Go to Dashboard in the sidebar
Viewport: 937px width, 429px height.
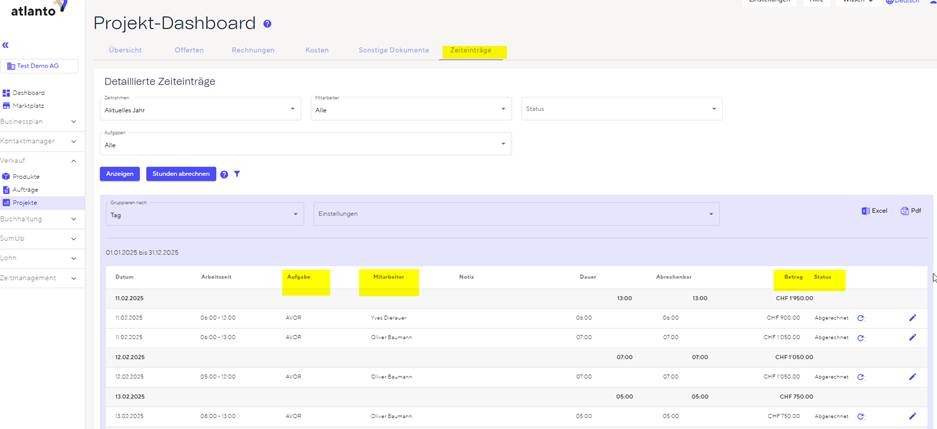coord(29,93)
